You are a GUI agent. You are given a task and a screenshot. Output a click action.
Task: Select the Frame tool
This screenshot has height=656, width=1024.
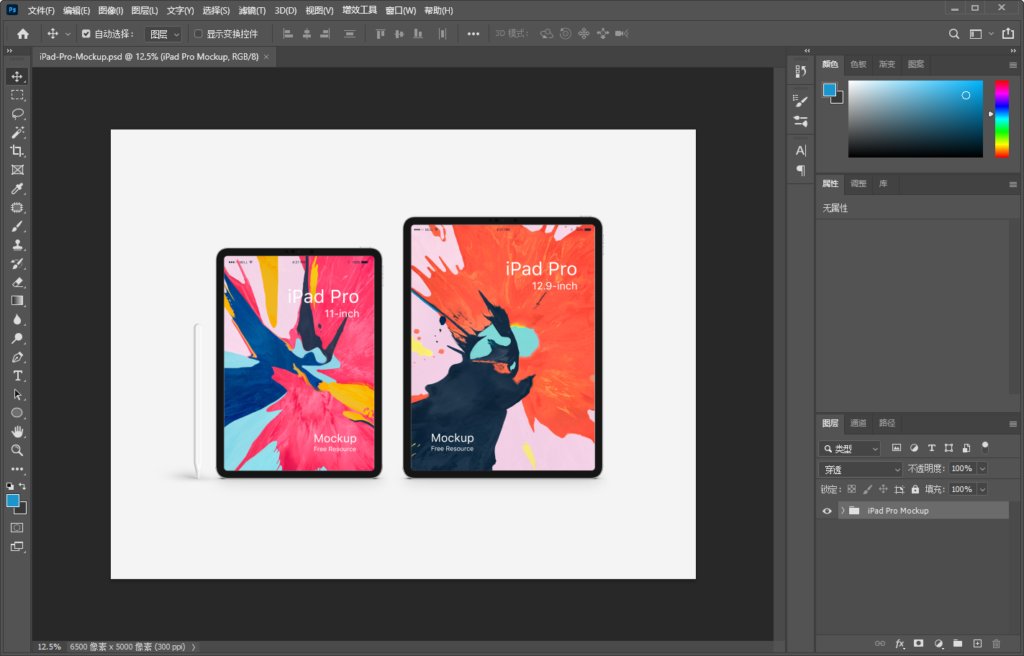click(17, 170)
